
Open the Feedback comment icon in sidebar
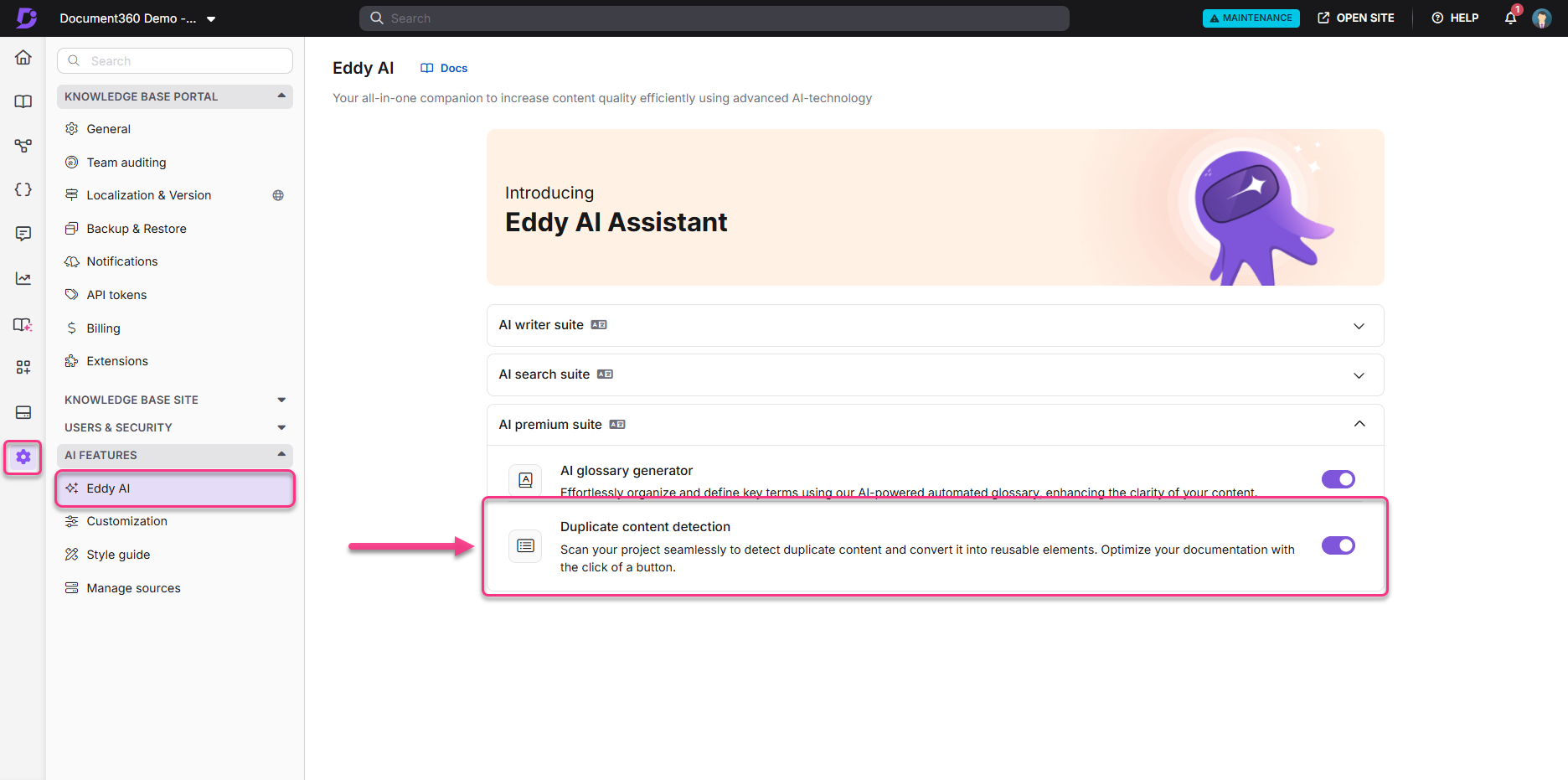(x=23, y=234)
